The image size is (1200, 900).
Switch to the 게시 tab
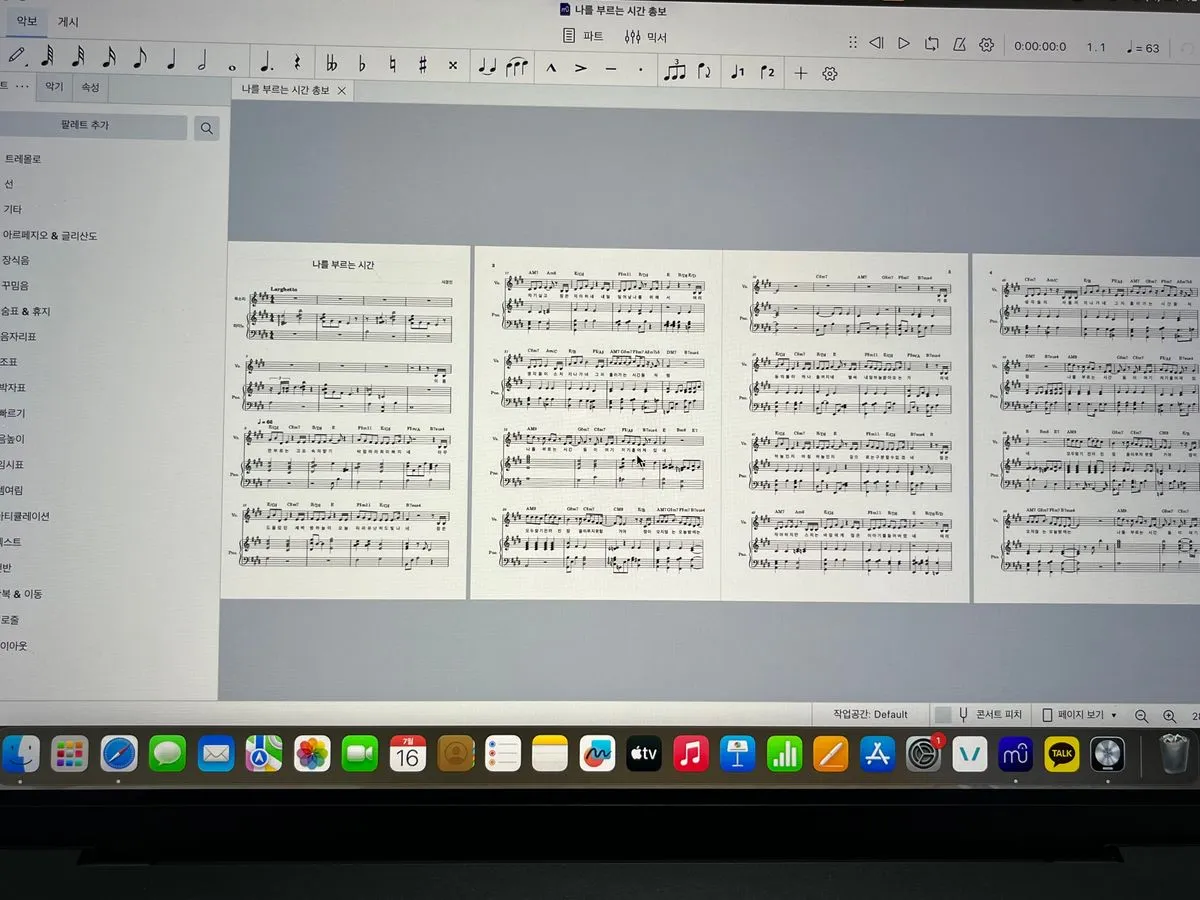point(68,22)
